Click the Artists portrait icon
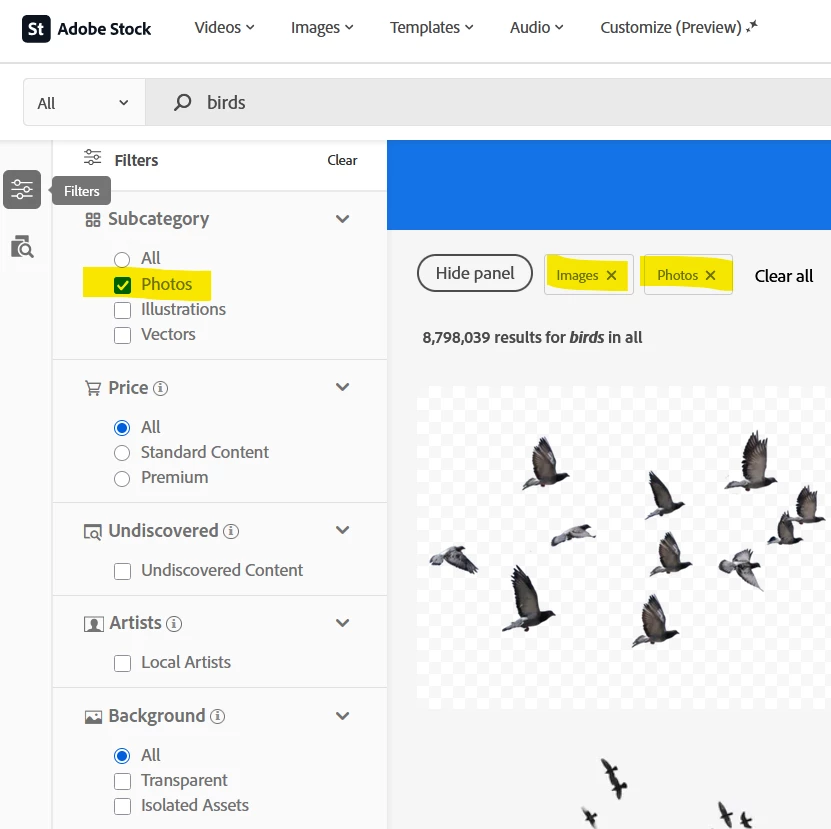 (x=93, y=624)
